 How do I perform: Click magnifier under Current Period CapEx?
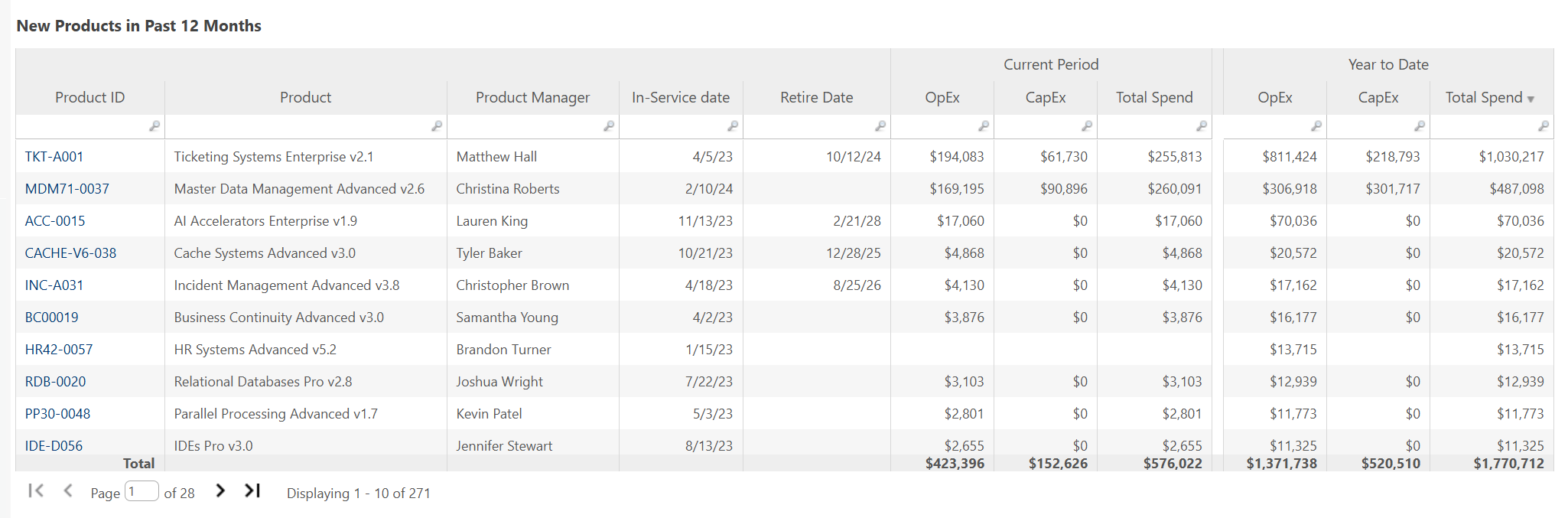(1087, 126)
